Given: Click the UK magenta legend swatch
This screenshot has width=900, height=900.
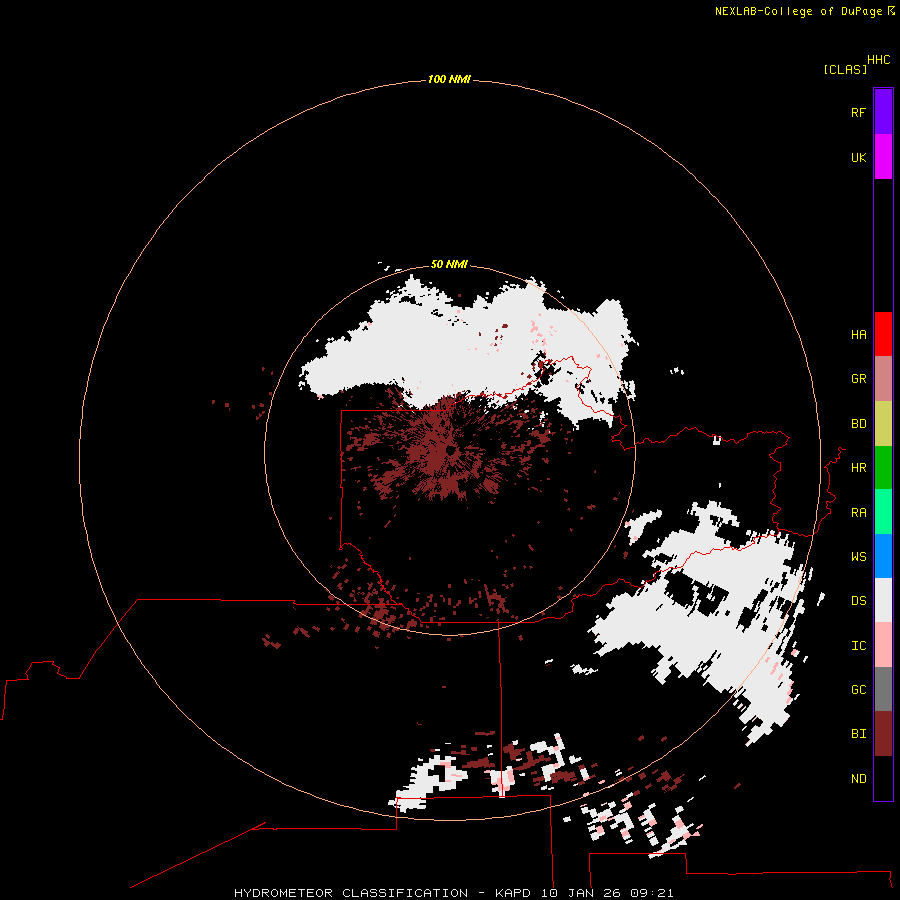Looking at the screenshot, I should point(883,157).
